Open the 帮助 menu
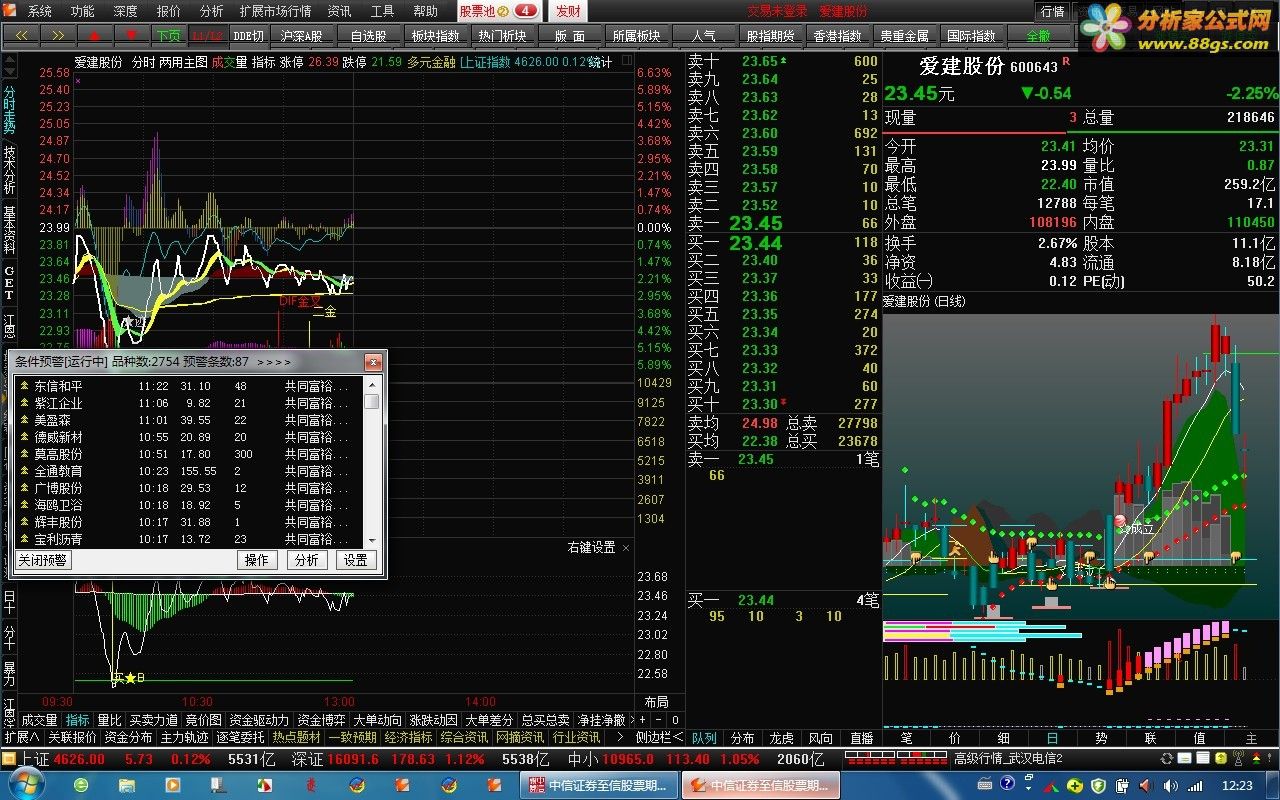Viewport: 1280px width, 800px height. (x=425, y=11)
